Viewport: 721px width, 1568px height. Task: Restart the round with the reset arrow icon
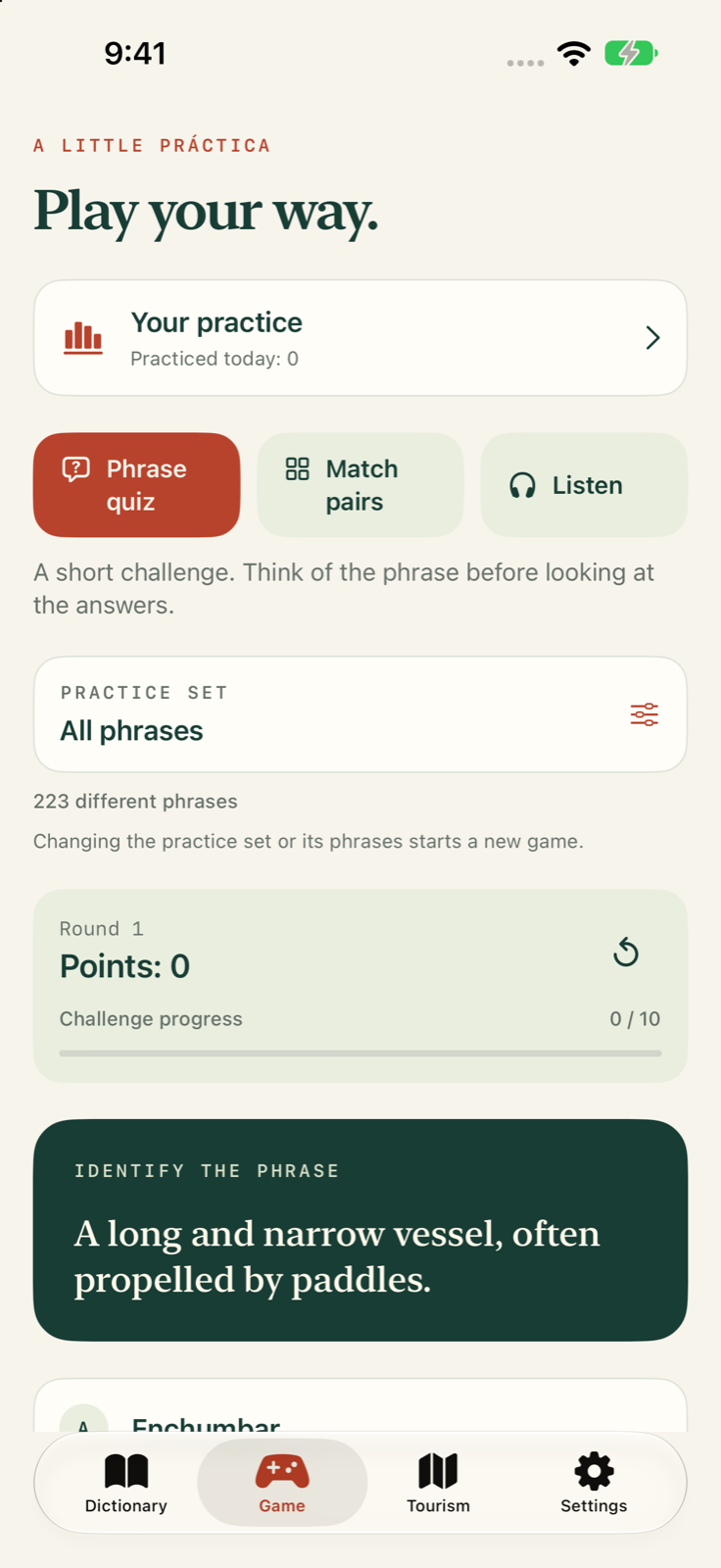coord(626,952)
